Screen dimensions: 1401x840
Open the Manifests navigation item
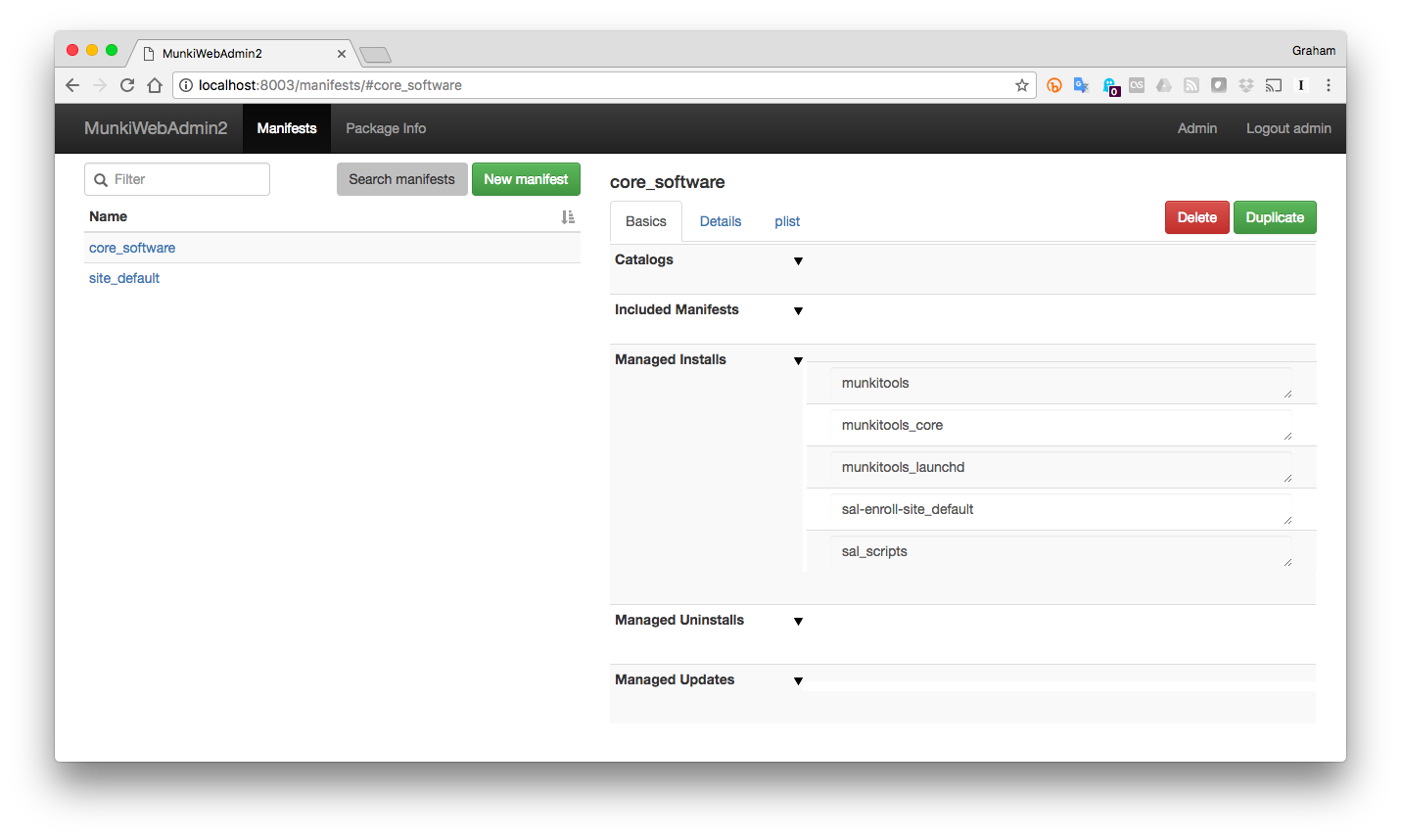pos(287,128)
